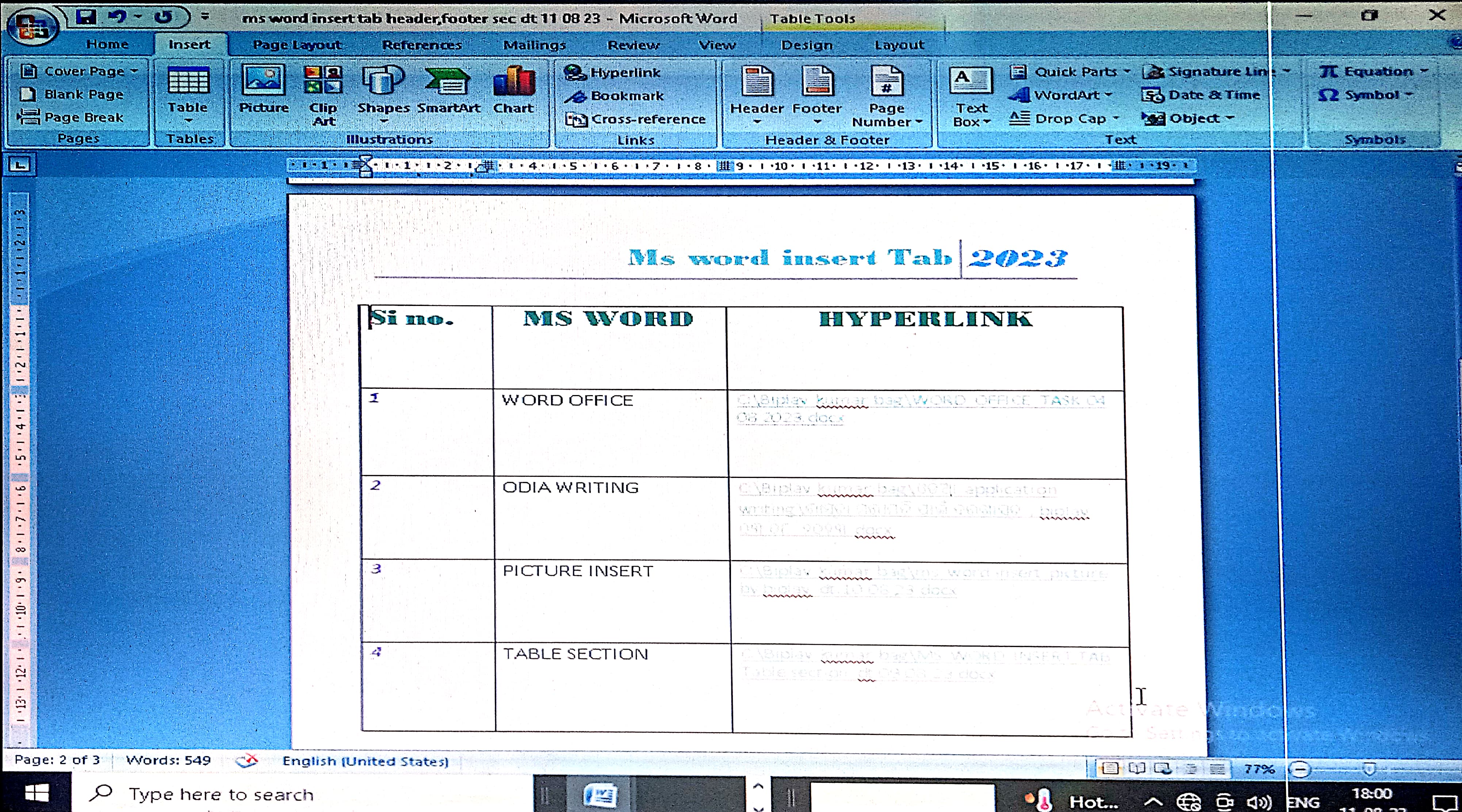The width and height of the screenshot is (1462, 812).
Task: Switch to Full Screen Reading view
Action: point(1136,768)
